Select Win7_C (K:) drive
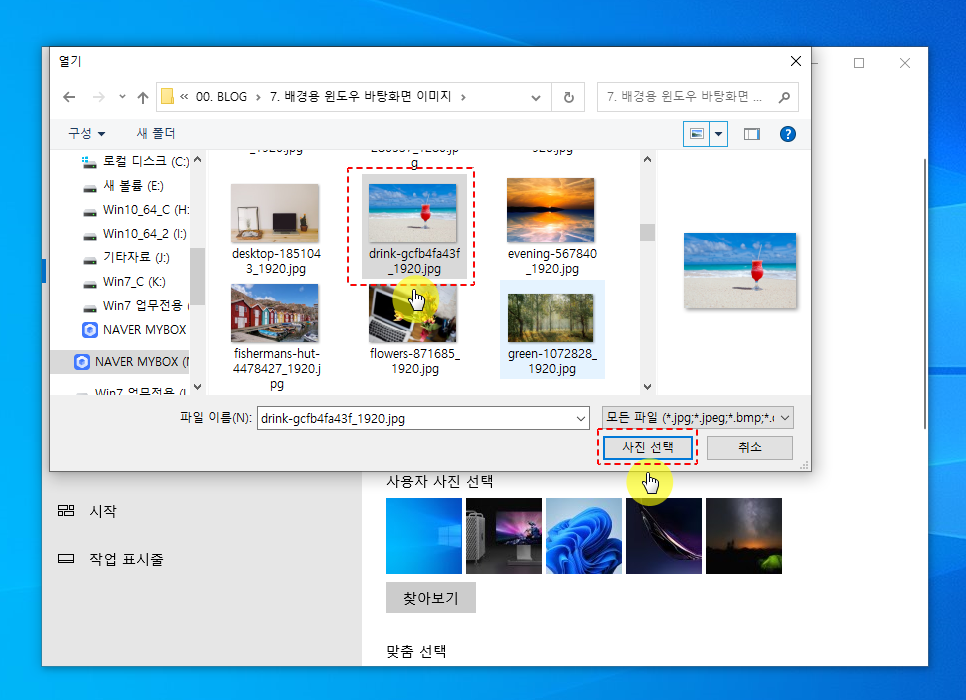 click(124, 282)
